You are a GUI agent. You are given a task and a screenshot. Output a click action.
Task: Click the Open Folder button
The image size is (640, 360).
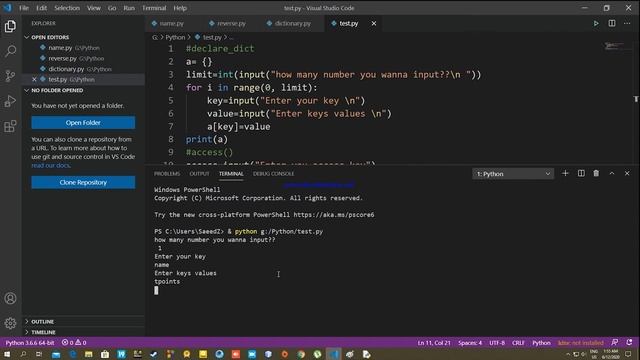83,122
